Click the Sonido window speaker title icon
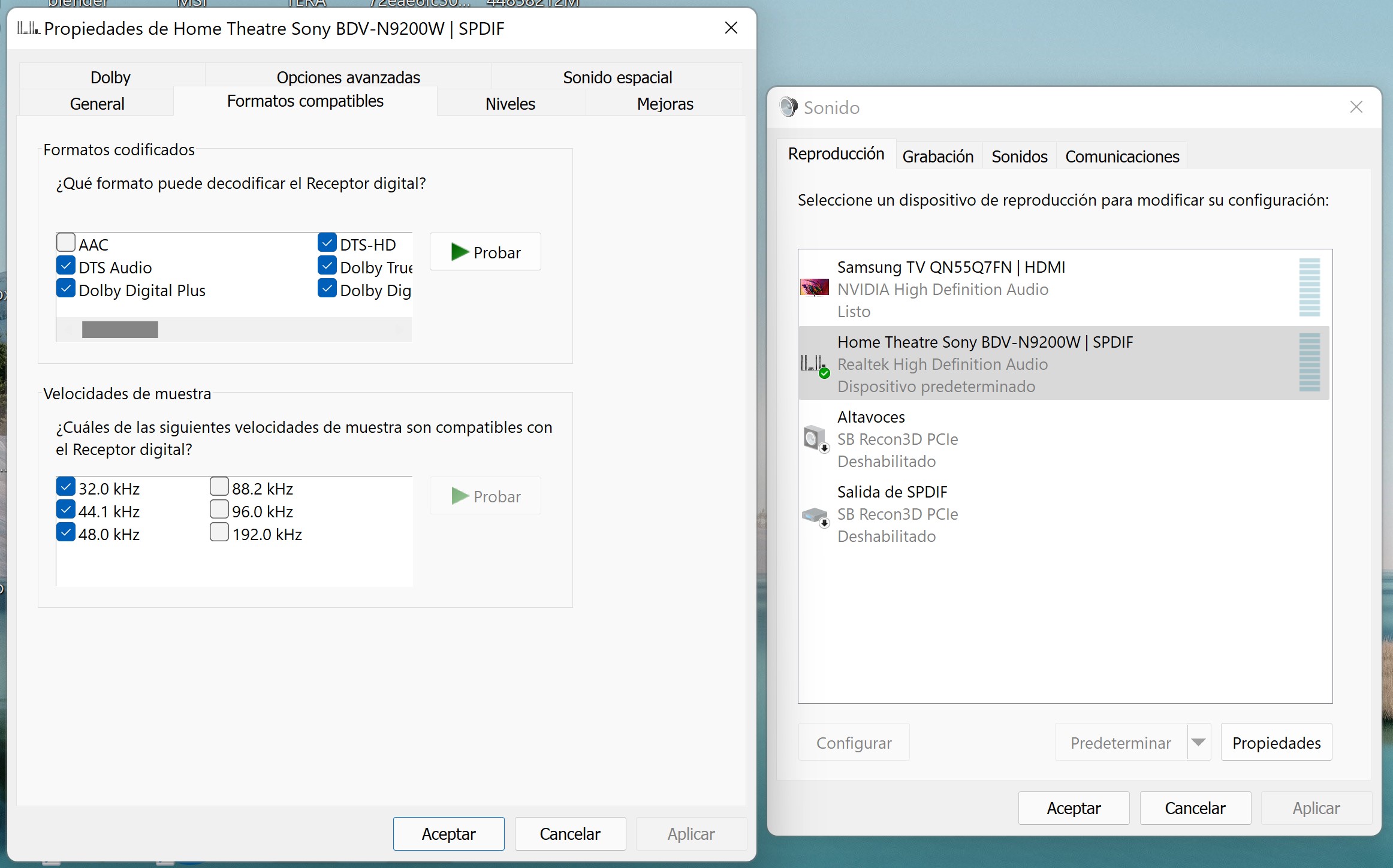This screenshot has height=868, width=1393. click(x=788, y=107)
